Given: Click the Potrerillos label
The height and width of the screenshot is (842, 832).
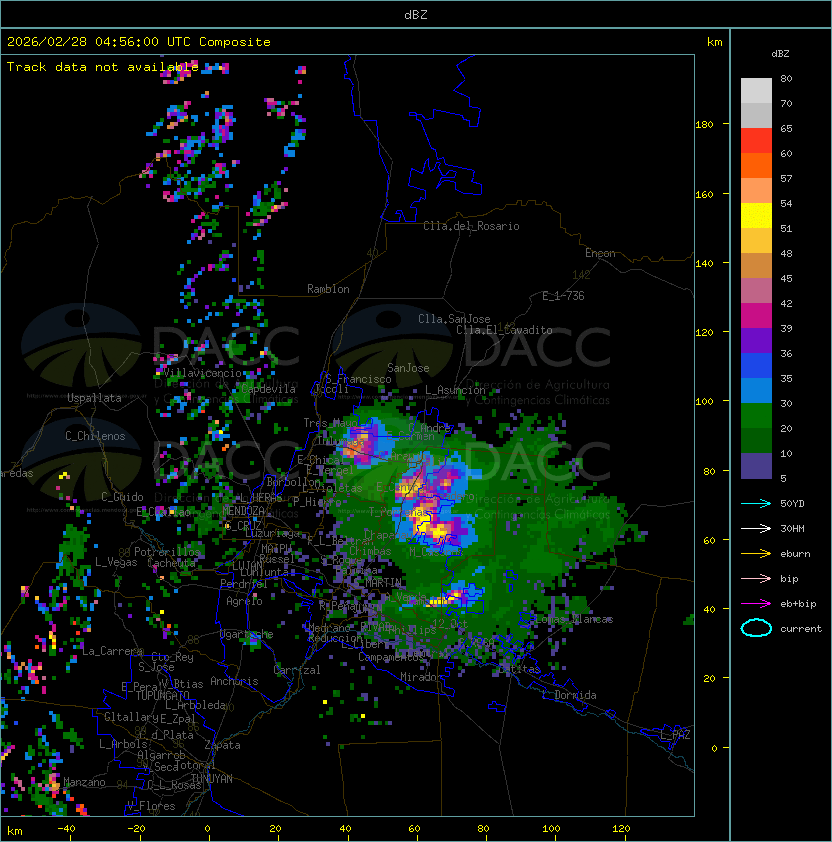Looking at the screenshot, I should [167, 552].
